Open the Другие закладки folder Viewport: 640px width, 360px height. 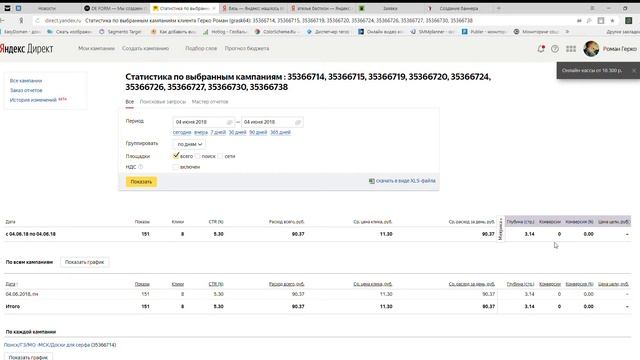coord(622,31)
